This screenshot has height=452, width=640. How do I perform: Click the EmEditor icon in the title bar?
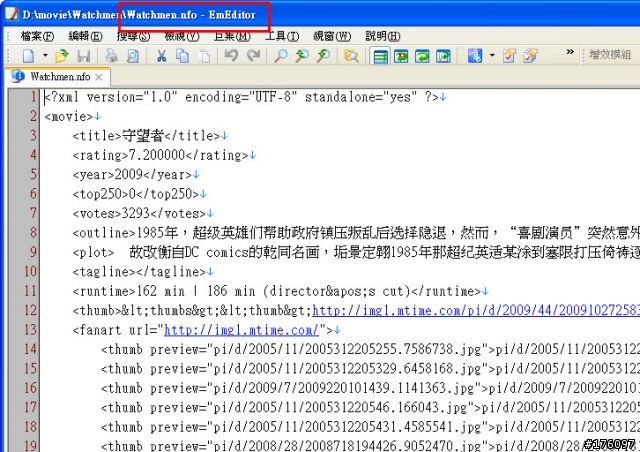click(11, 14)
